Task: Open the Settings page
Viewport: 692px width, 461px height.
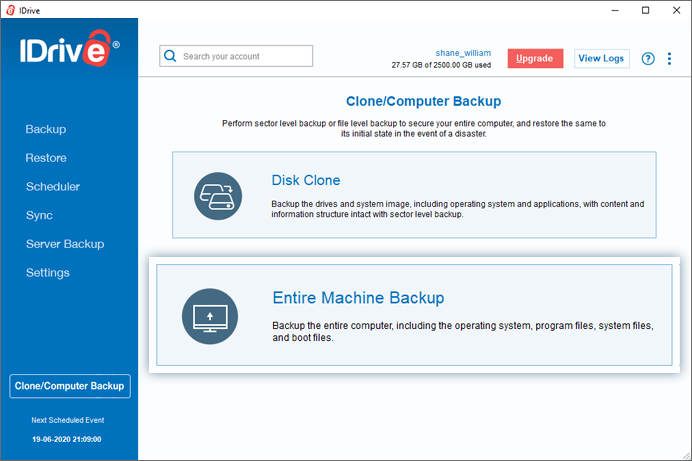Action: tap(48, 273)
